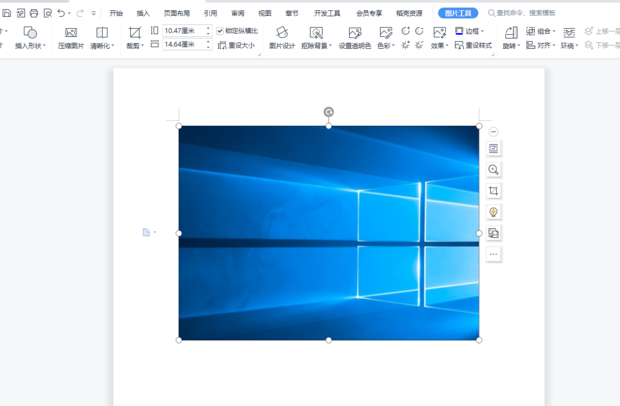
Task: Open the 页面布局 Page Layout tab
Action: click(177, 13)
